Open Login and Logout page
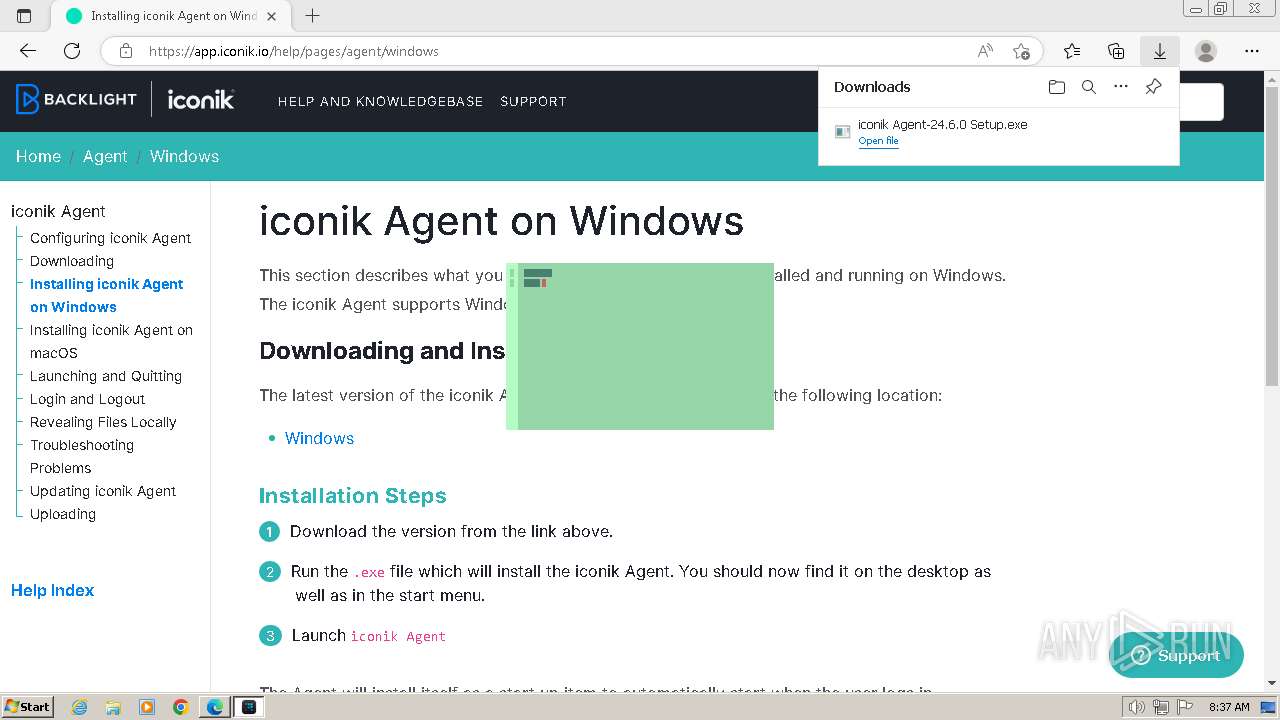The height and width of the screenshot is (720, 1280). pyautogui.click(x=87, y=399)
